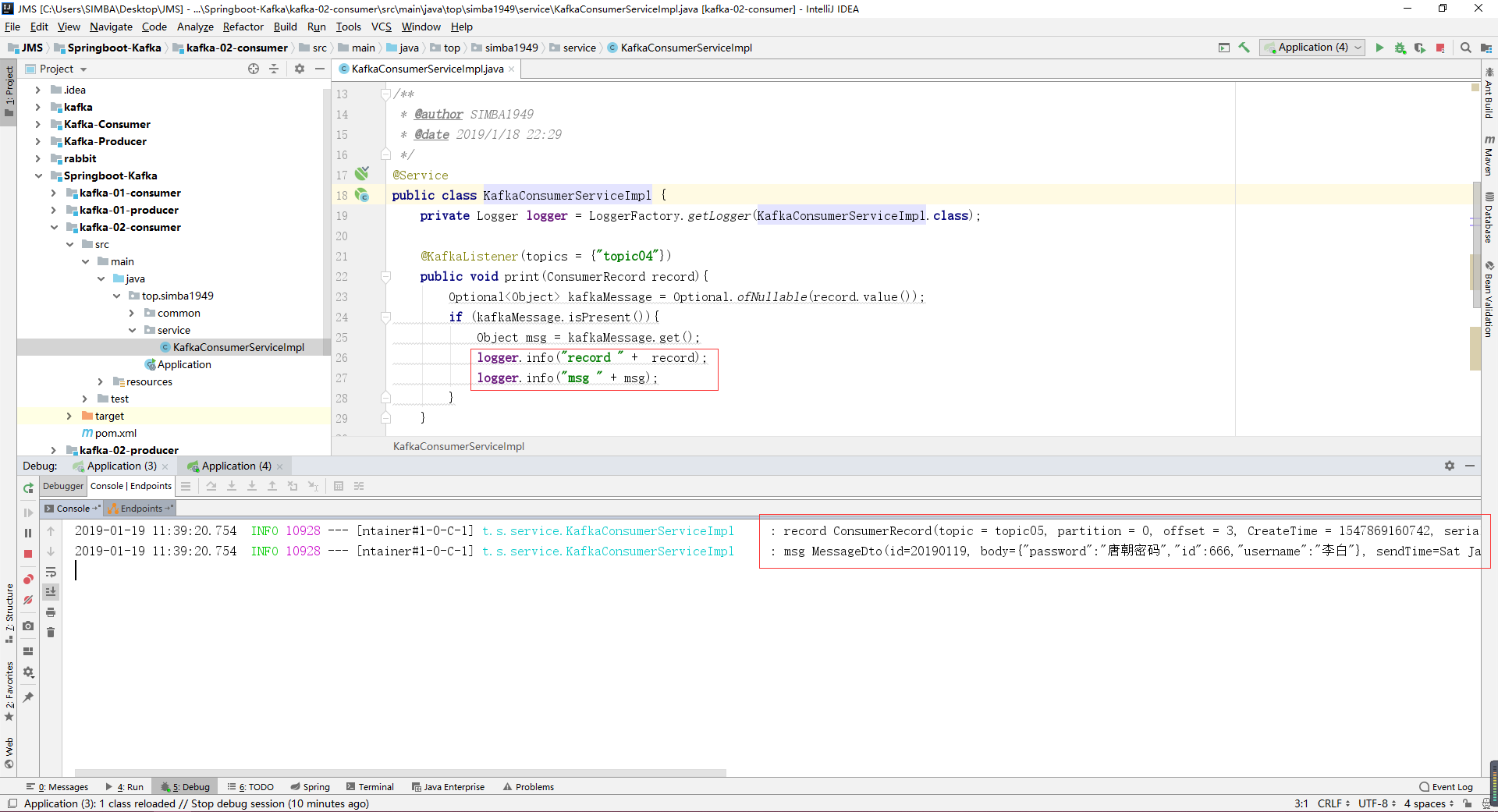Open Search Everywhere magnifier icon
Image resolution: width=1498 pixels, height=812 pixels.
click(1465, 48)
